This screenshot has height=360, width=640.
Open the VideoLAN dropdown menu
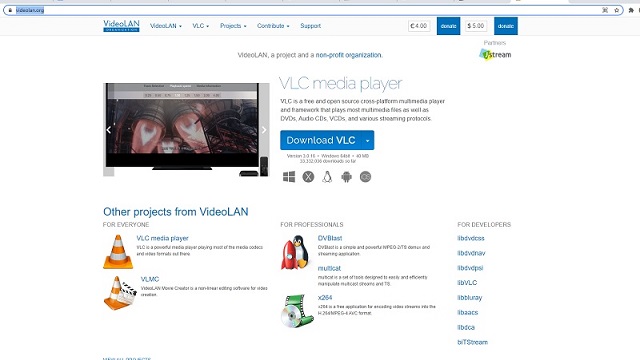(x=166, y=26)
